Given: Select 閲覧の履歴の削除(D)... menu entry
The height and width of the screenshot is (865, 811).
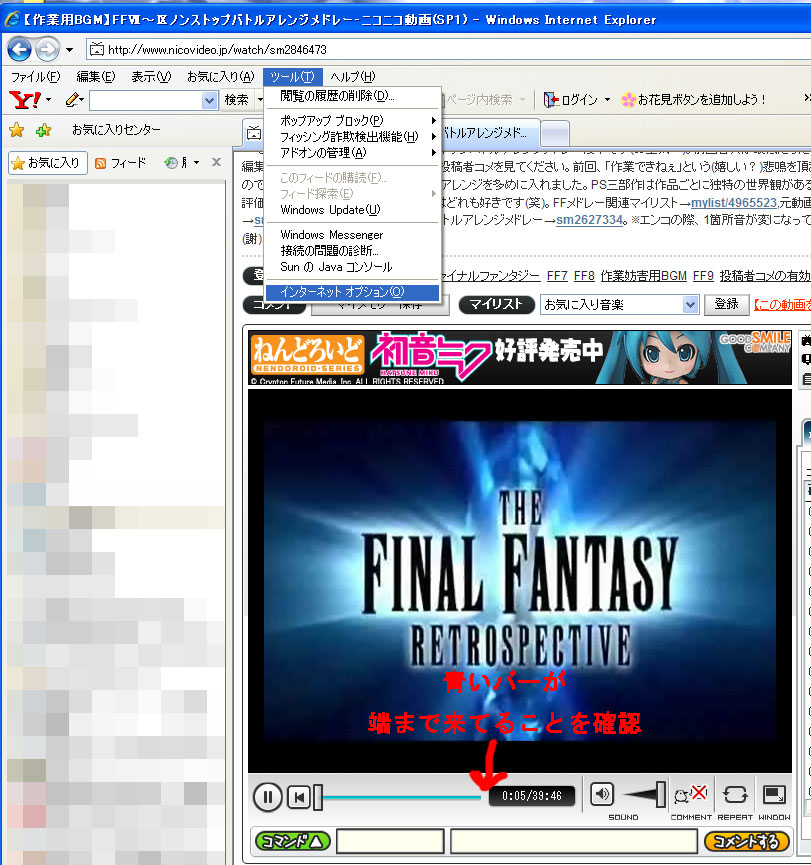Looking at the screenshot, I should (x=352, y=96).
